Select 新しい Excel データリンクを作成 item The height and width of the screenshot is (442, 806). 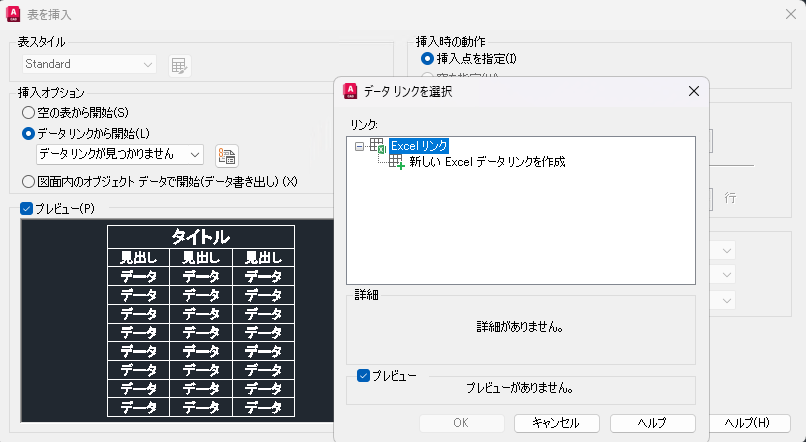click(x=487, y=162)
